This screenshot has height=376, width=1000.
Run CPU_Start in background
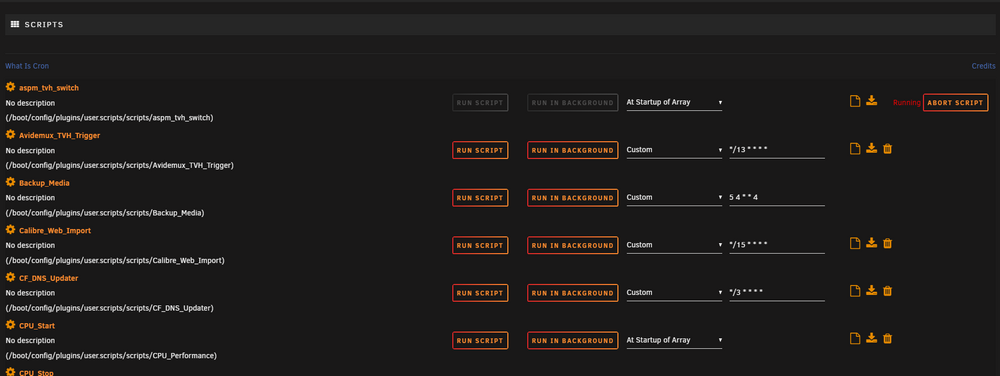tap(573, 340)
